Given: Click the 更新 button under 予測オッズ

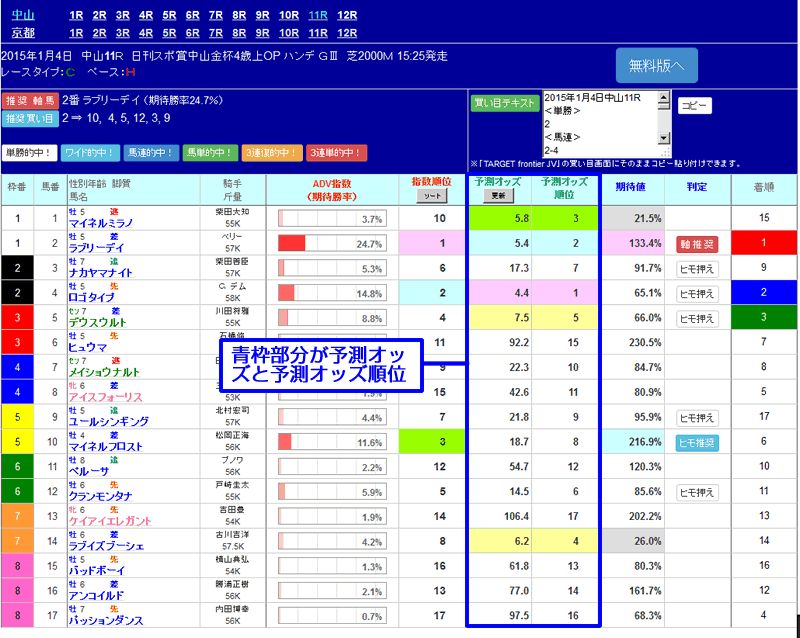Looking at the screenshot, I should coord(498,196).
